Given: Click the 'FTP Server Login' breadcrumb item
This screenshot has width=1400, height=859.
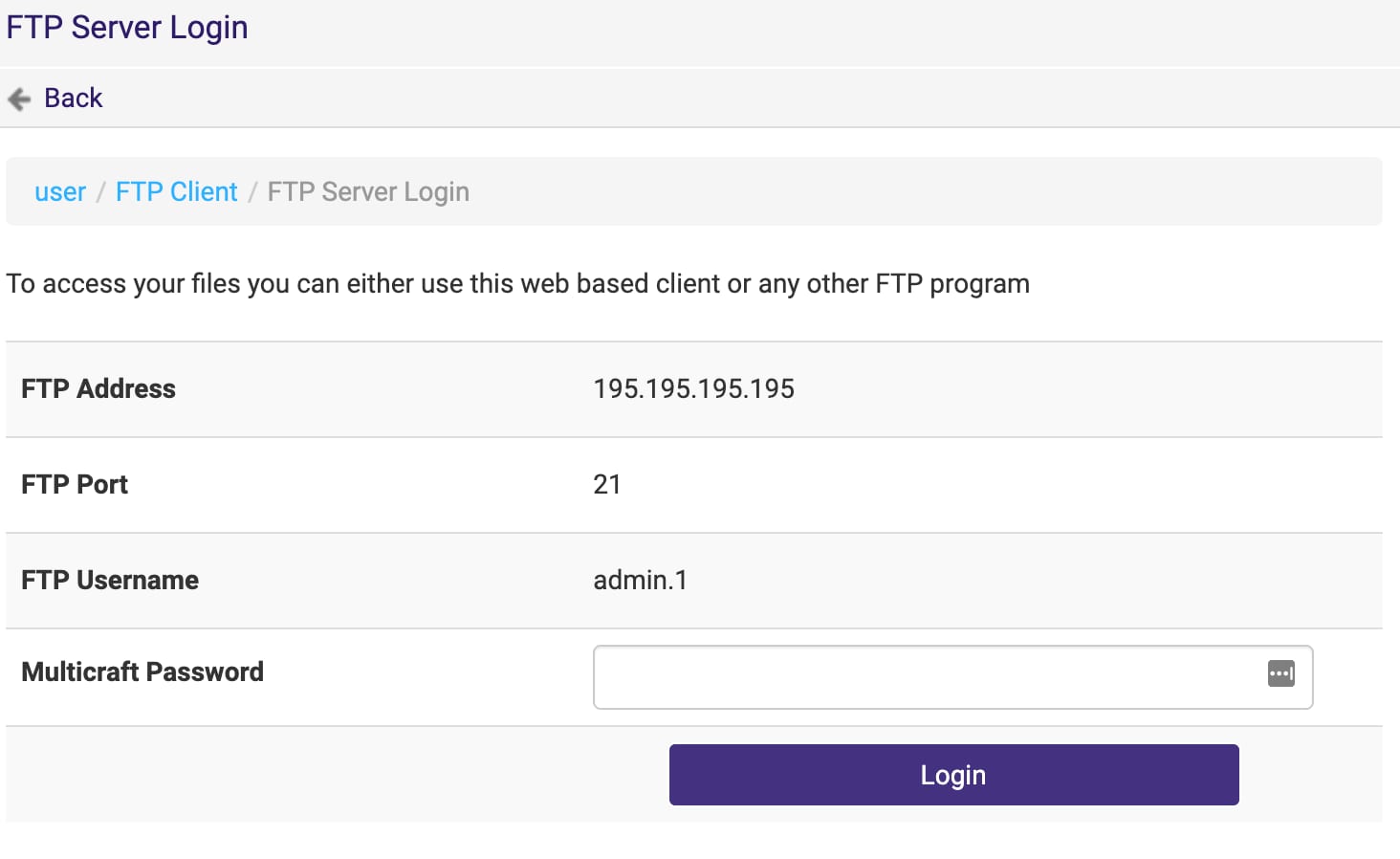Looking at the screenshot, I should point(368,192).
